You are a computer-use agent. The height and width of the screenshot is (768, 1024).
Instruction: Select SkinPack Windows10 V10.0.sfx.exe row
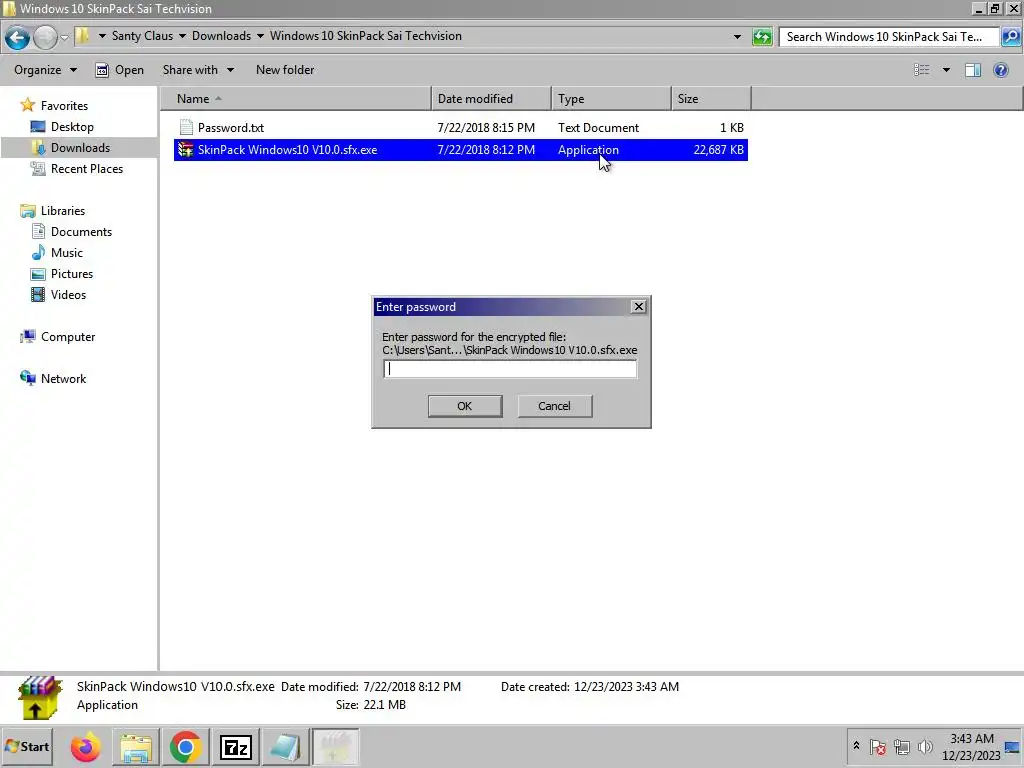(460, 150)
